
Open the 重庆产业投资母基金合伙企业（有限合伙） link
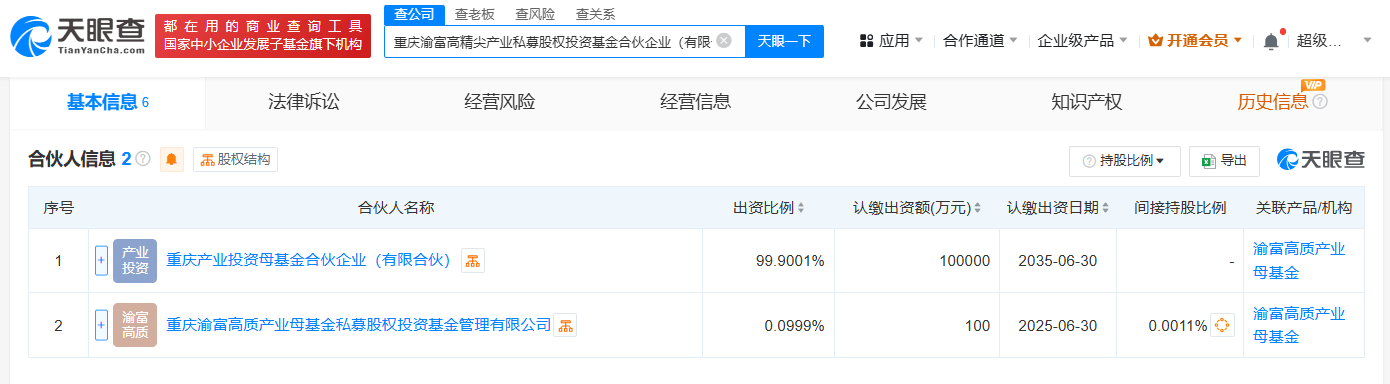(309, 261)
